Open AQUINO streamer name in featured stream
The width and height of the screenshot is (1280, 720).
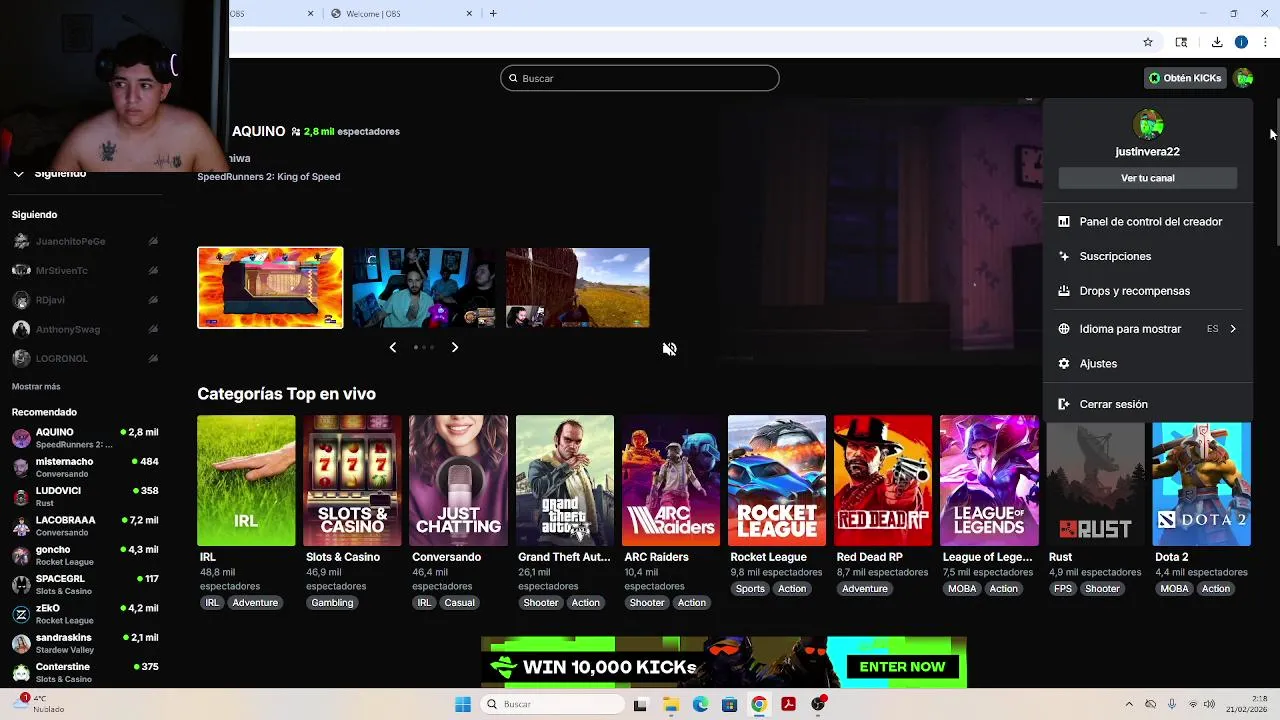coord(259,131)
